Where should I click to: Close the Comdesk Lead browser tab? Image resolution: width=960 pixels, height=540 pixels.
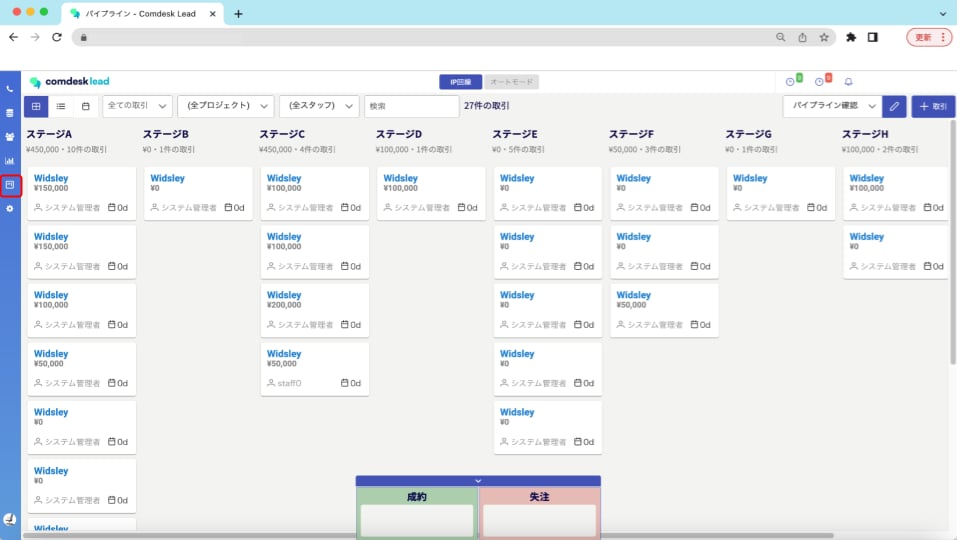coord(212,13)
